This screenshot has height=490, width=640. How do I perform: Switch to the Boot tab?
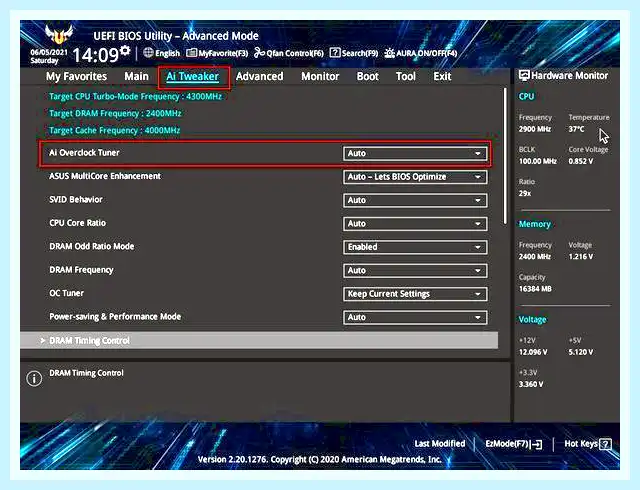click(368, 76)
